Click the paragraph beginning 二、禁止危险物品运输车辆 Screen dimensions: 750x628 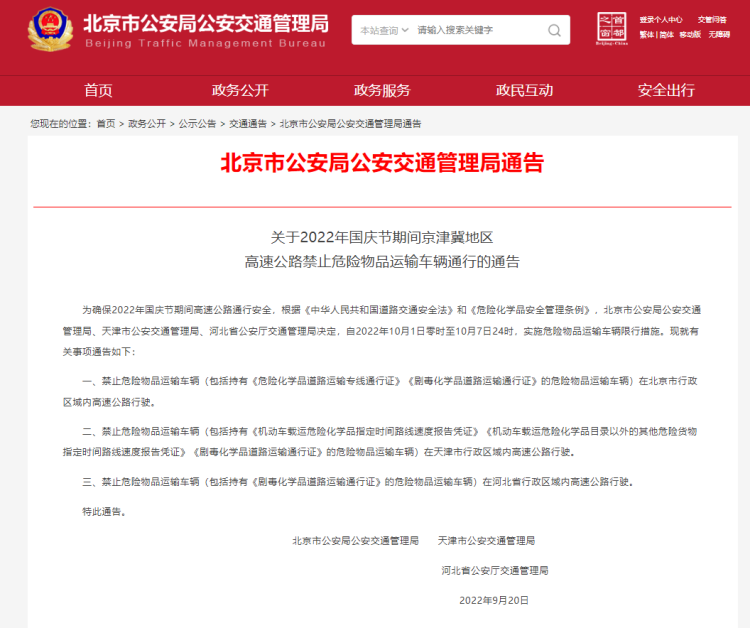coord(380,441)
